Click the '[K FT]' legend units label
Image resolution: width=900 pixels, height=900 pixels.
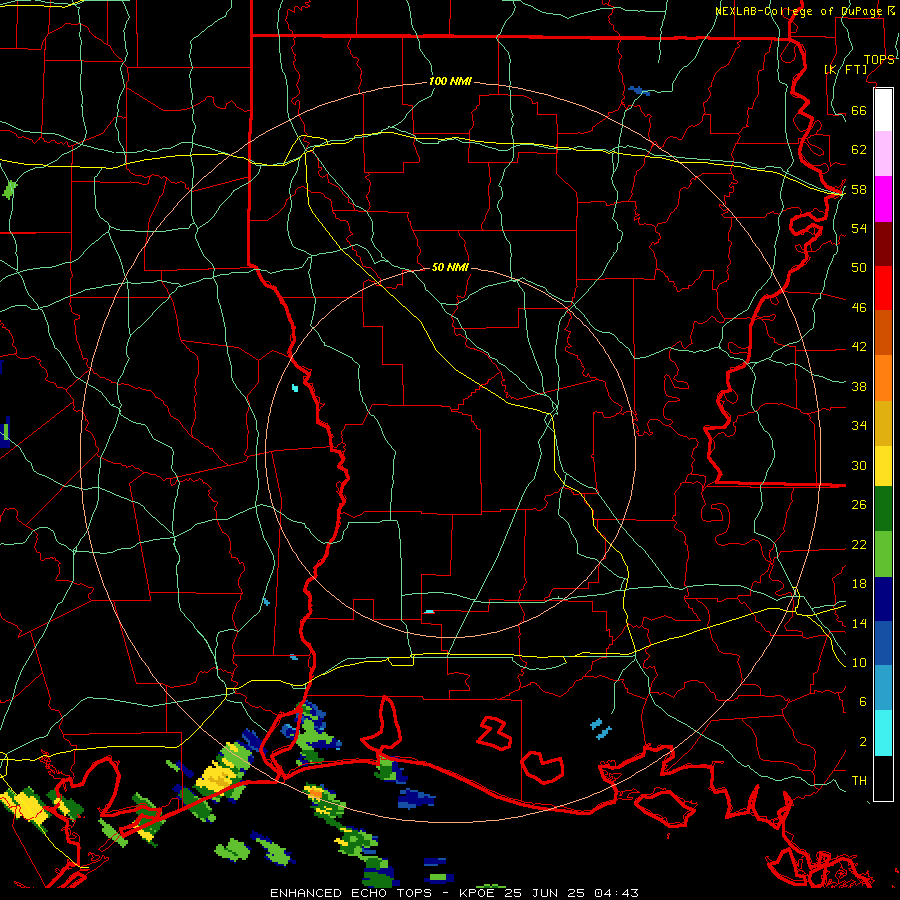coord(845,69)
